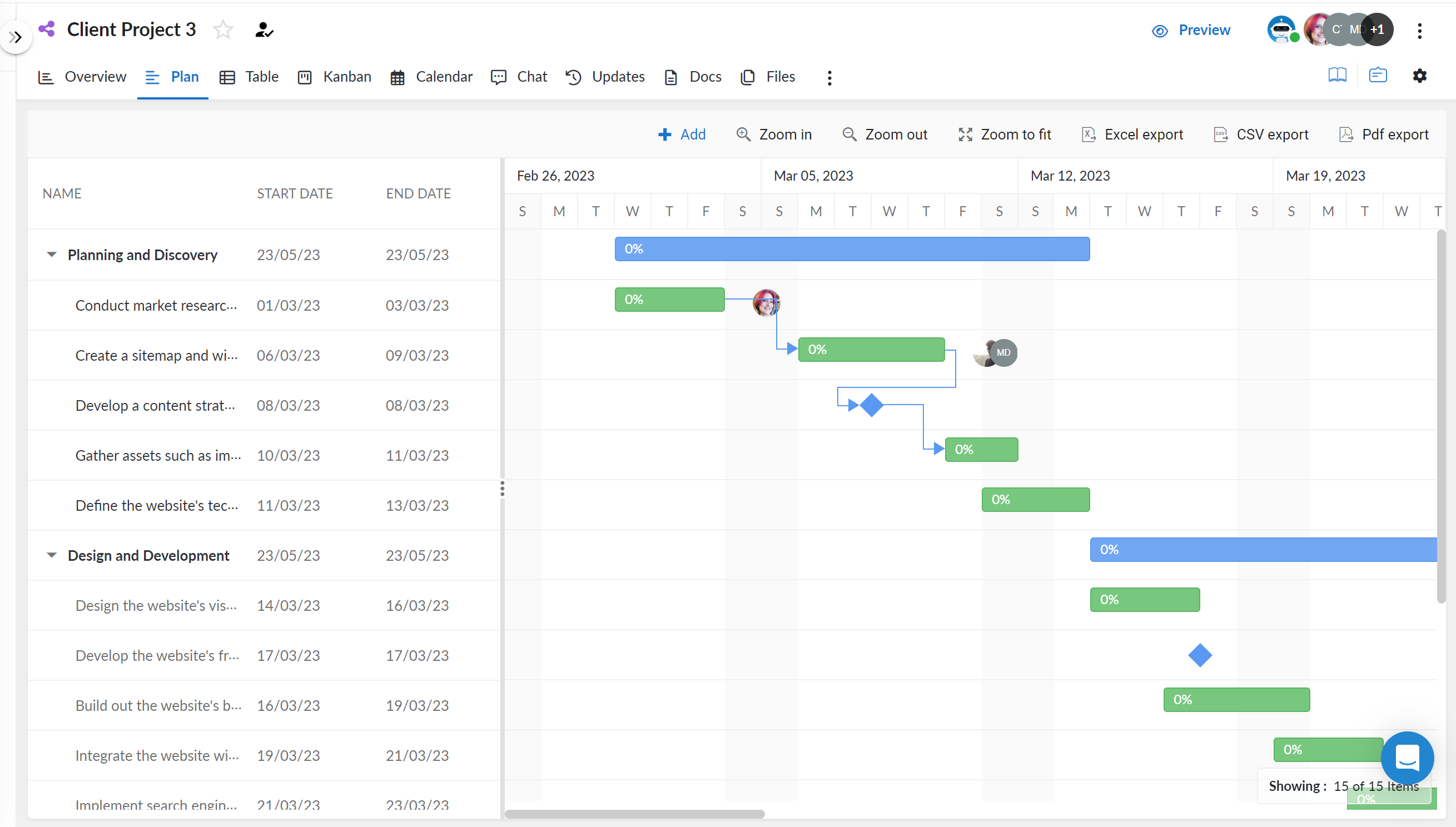Open the Docs tab

(x=693, y=77)
